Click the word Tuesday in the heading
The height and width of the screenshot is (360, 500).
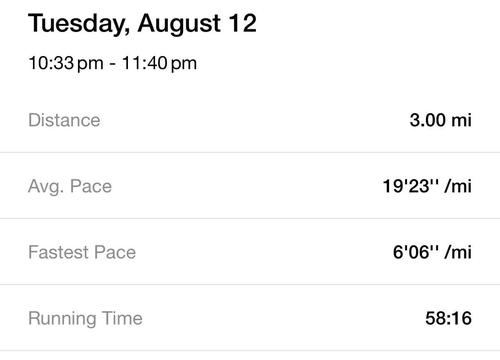point(79,24)
